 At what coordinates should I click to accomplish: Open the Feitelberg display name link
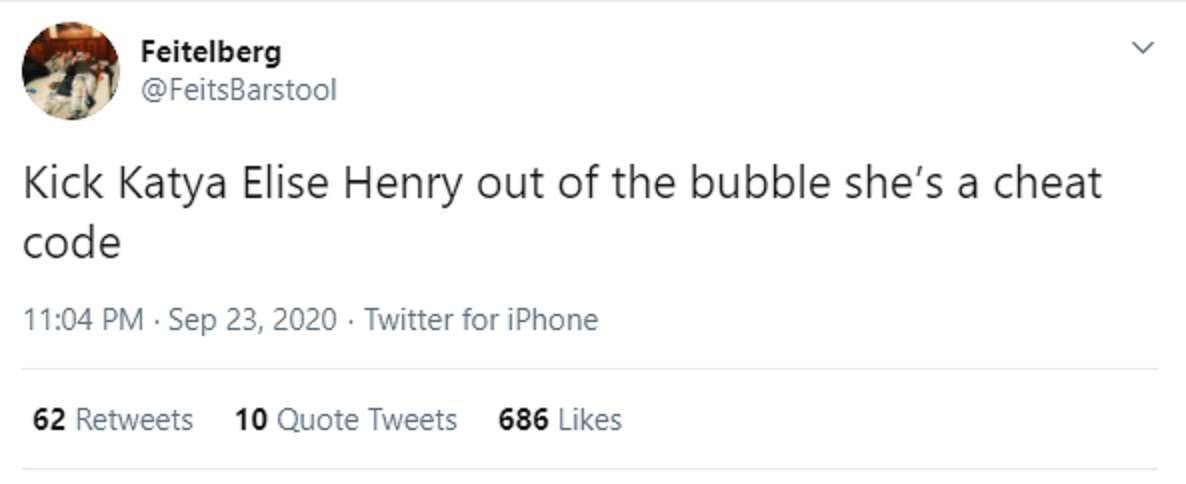tap(210, 51)
